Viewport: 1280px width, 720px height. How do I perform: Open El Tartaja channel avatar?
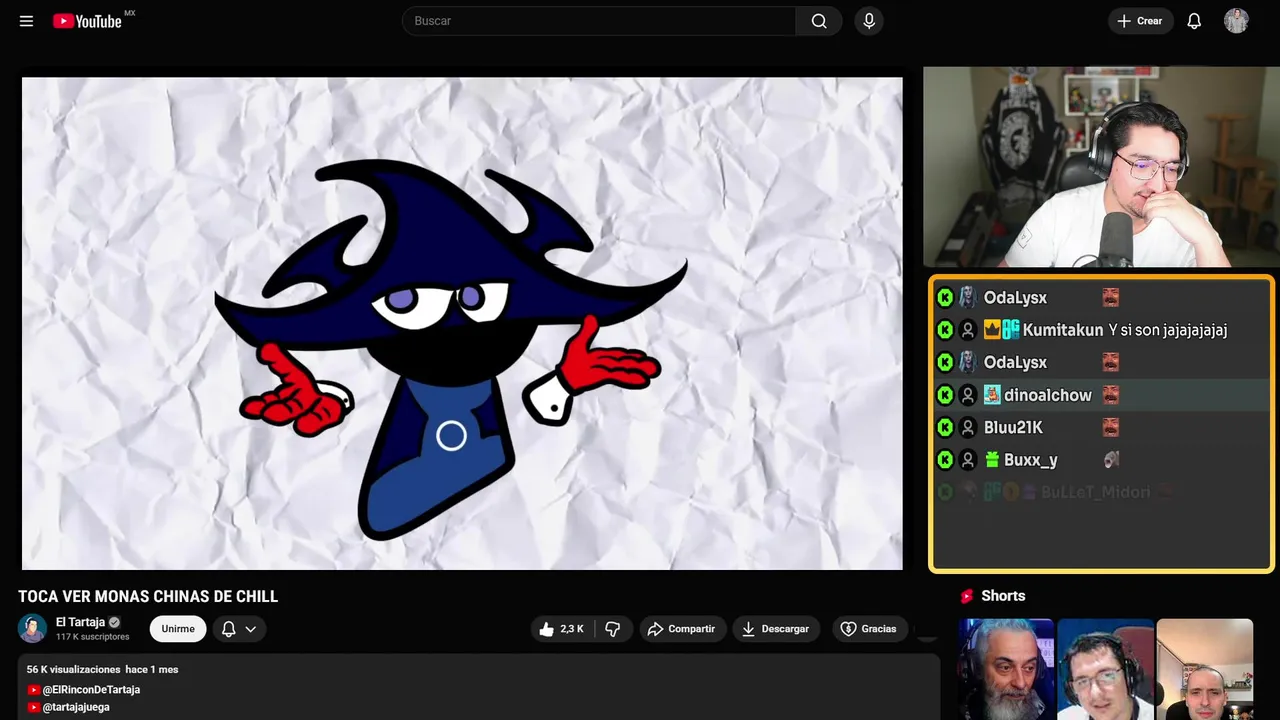click(x=32, y=628)
